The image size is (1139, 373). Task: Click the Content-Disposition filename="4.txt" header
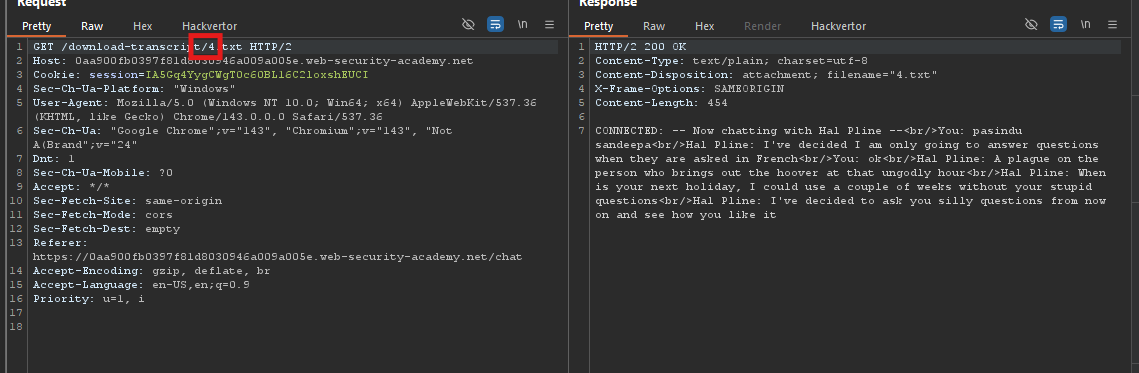[x=766, y=75]
